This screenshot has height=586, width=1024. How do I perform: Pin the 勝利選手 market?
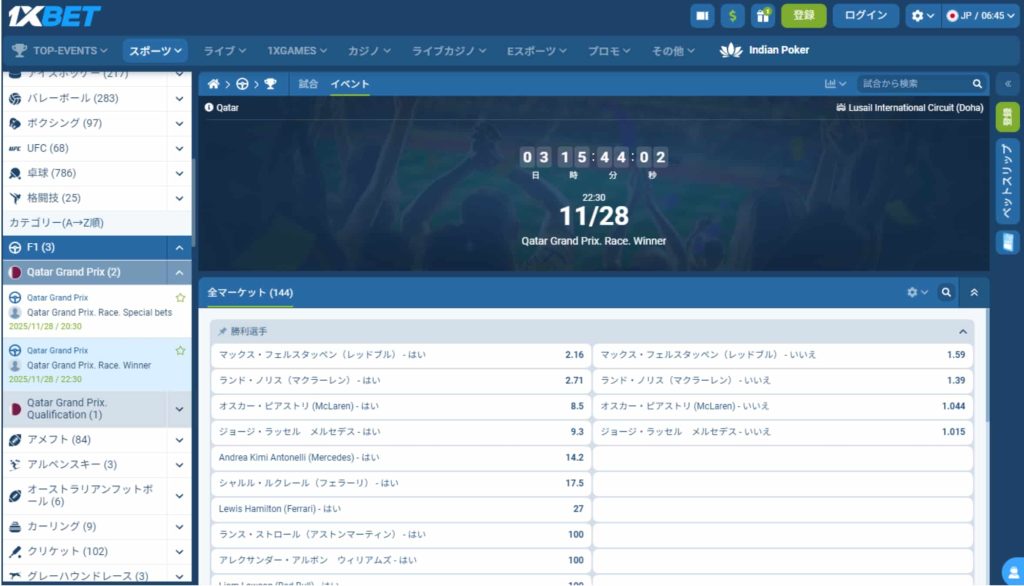click(222, 331)
